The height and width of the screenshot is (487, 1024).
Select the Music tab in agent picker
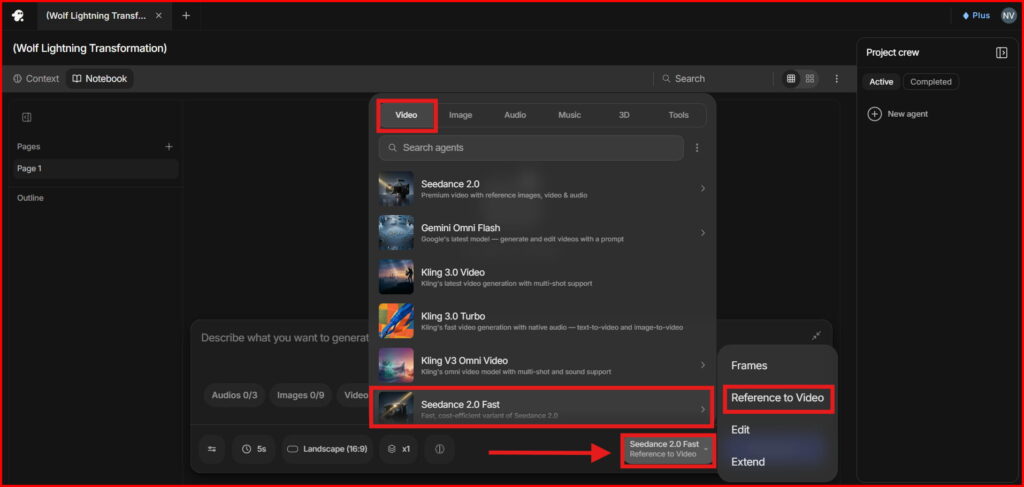(569, 115)
